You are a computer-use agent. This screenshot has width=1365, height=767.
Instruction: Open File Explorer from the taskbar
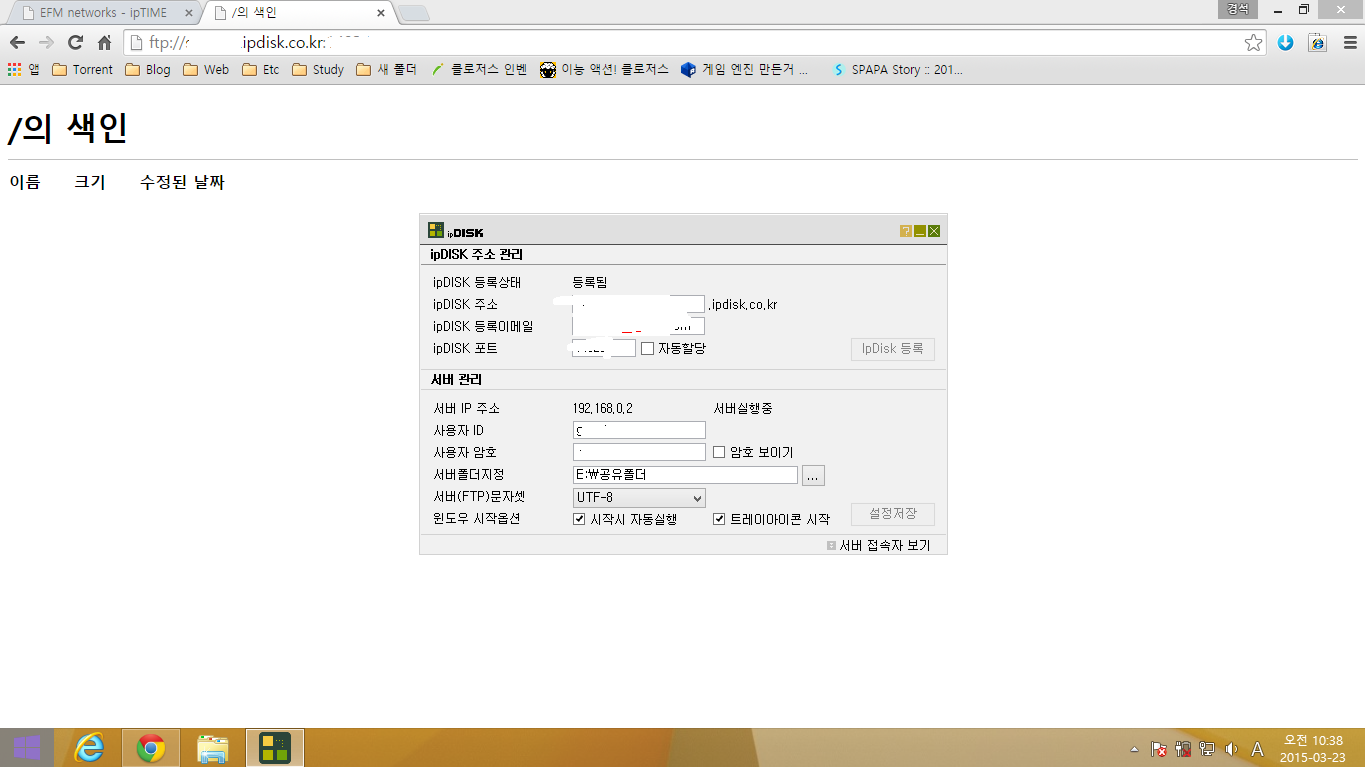coord(212,747)
